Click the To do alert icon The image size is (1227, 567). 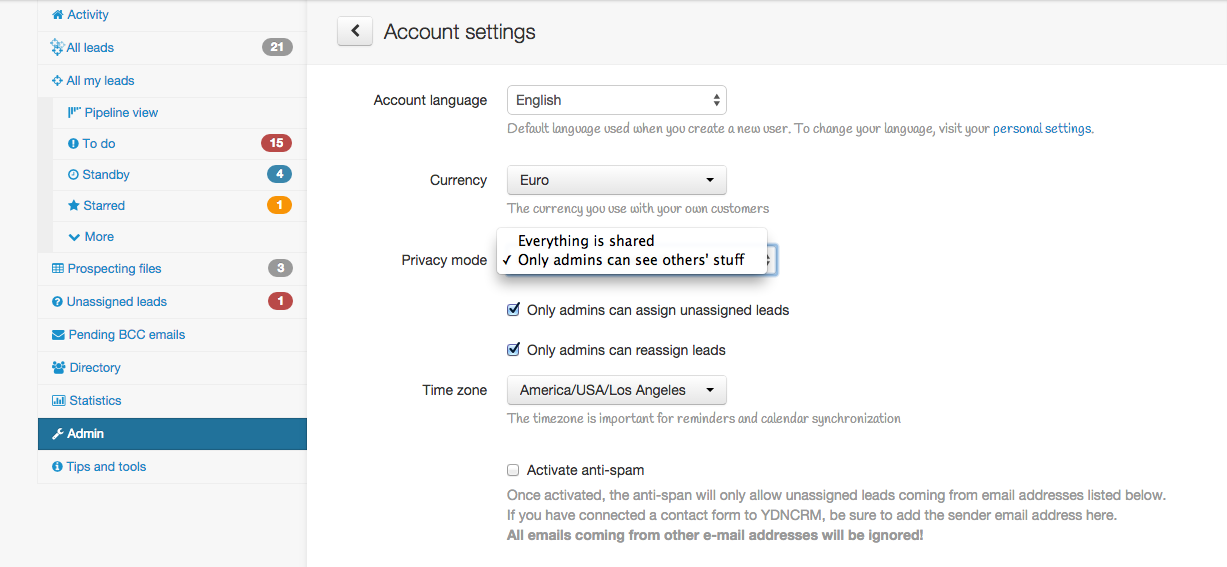(73, 144)
